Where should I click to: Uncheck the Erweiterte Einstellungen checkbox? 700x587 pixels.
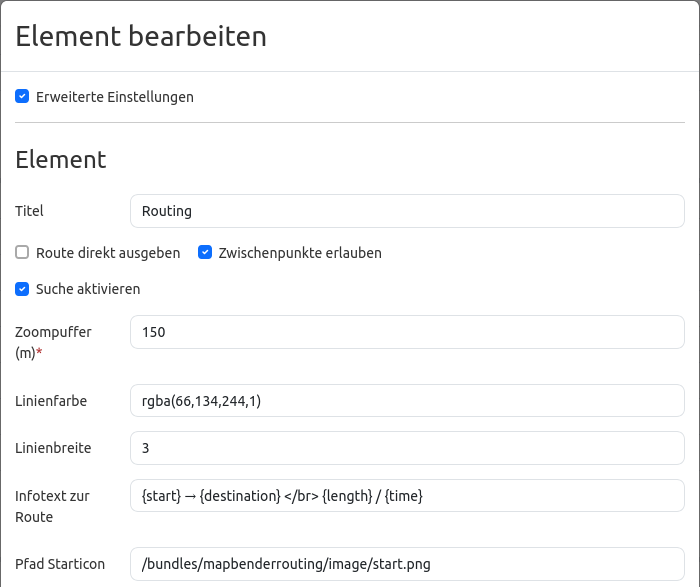(22, 97)
